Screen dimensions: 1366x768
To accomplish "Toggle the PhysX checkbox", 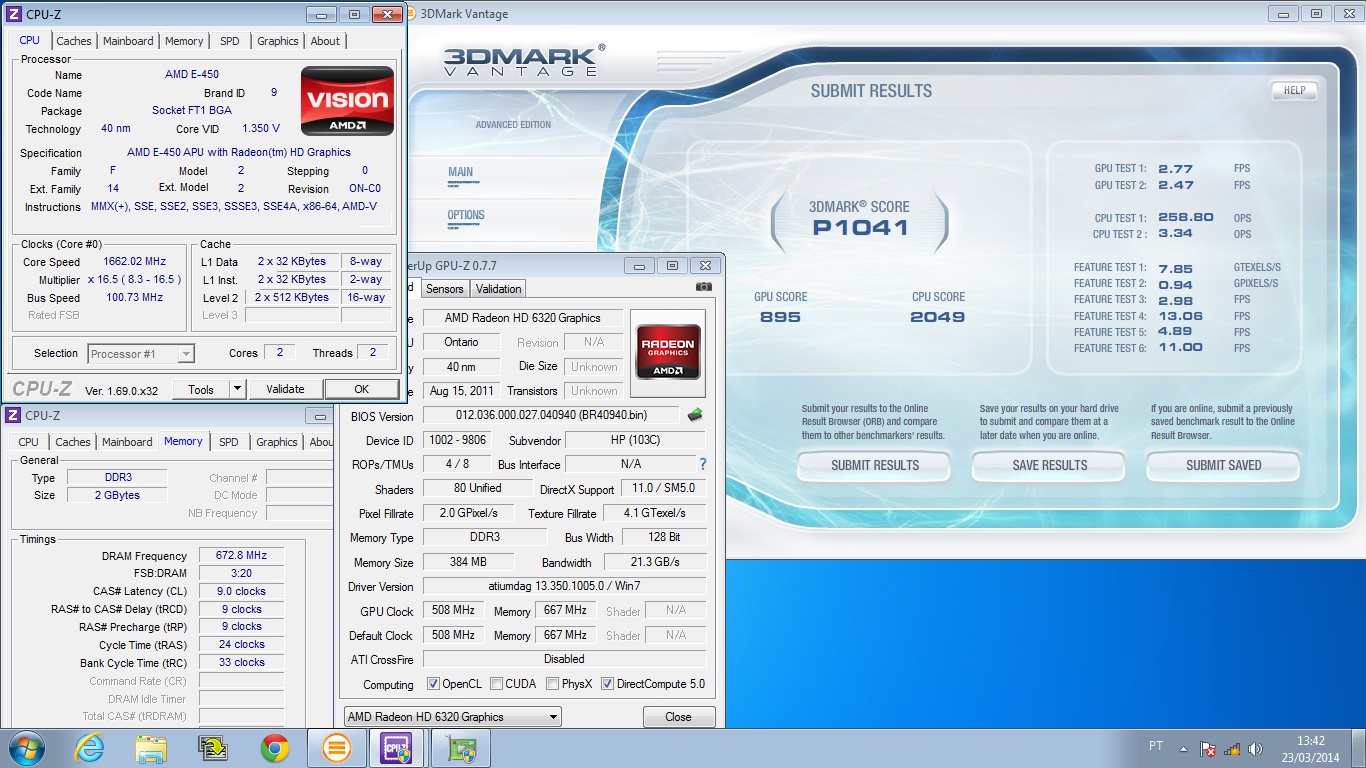I will tap(553, 684).
